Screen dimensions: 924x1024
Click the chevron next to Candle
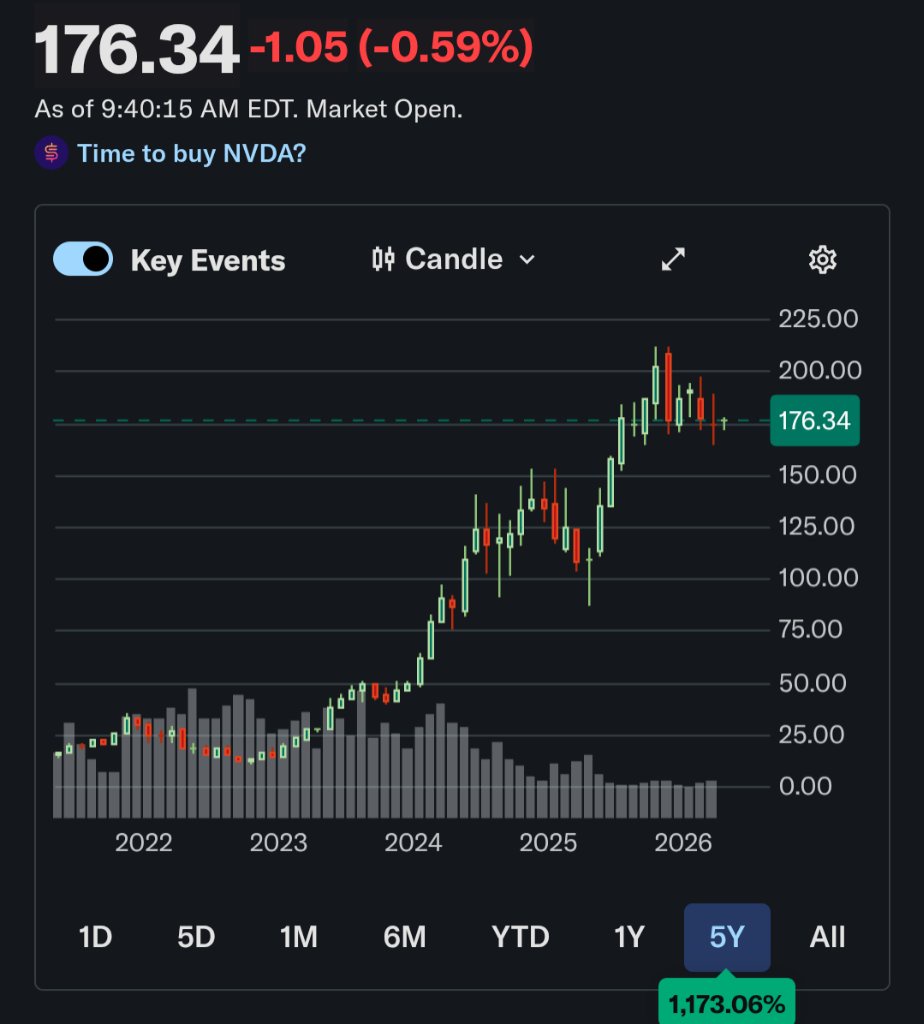[x=527, y=260]
